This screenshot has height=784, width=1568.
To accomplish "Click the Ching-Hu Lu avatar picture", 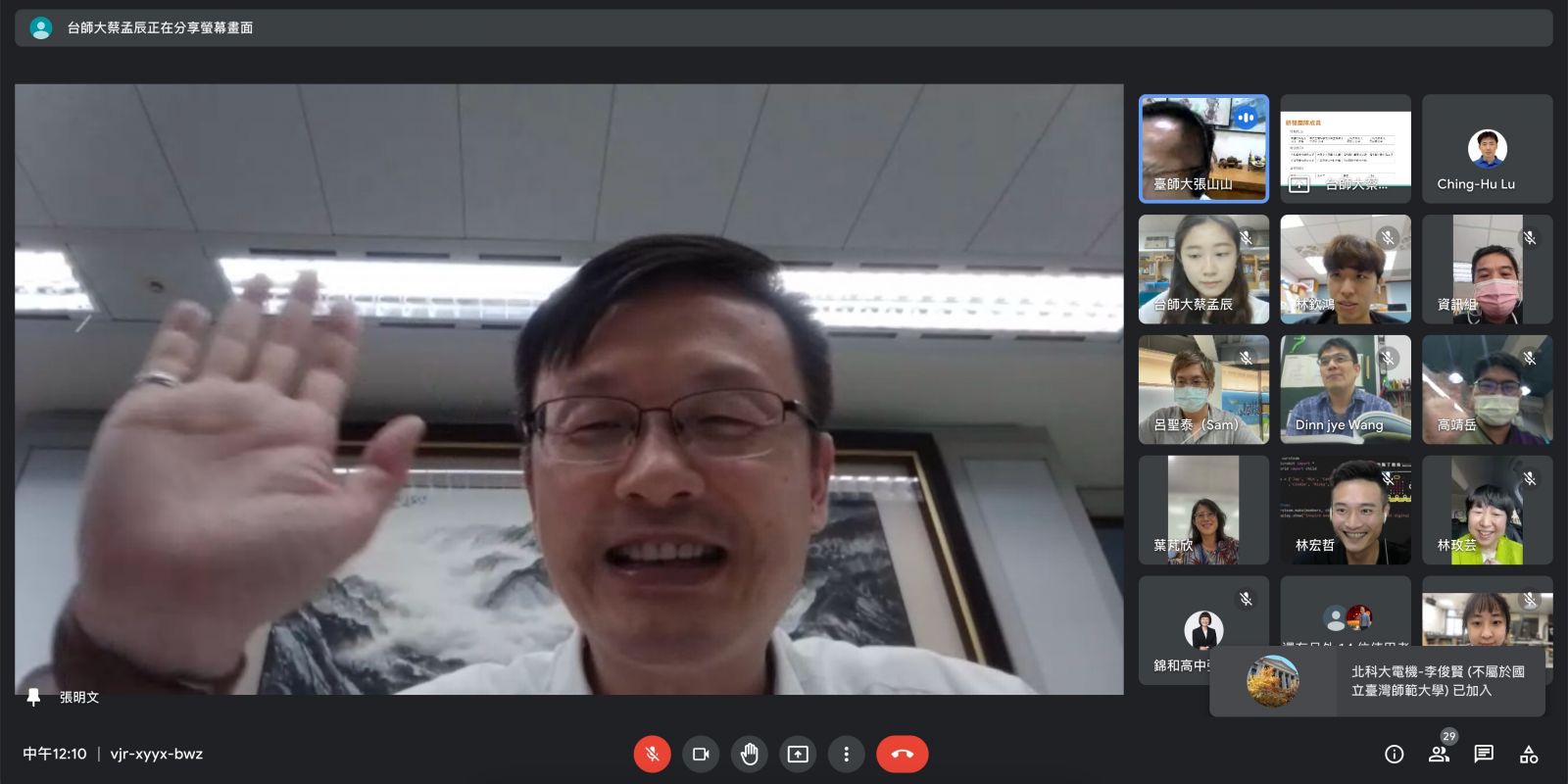I will [1488, 149].
